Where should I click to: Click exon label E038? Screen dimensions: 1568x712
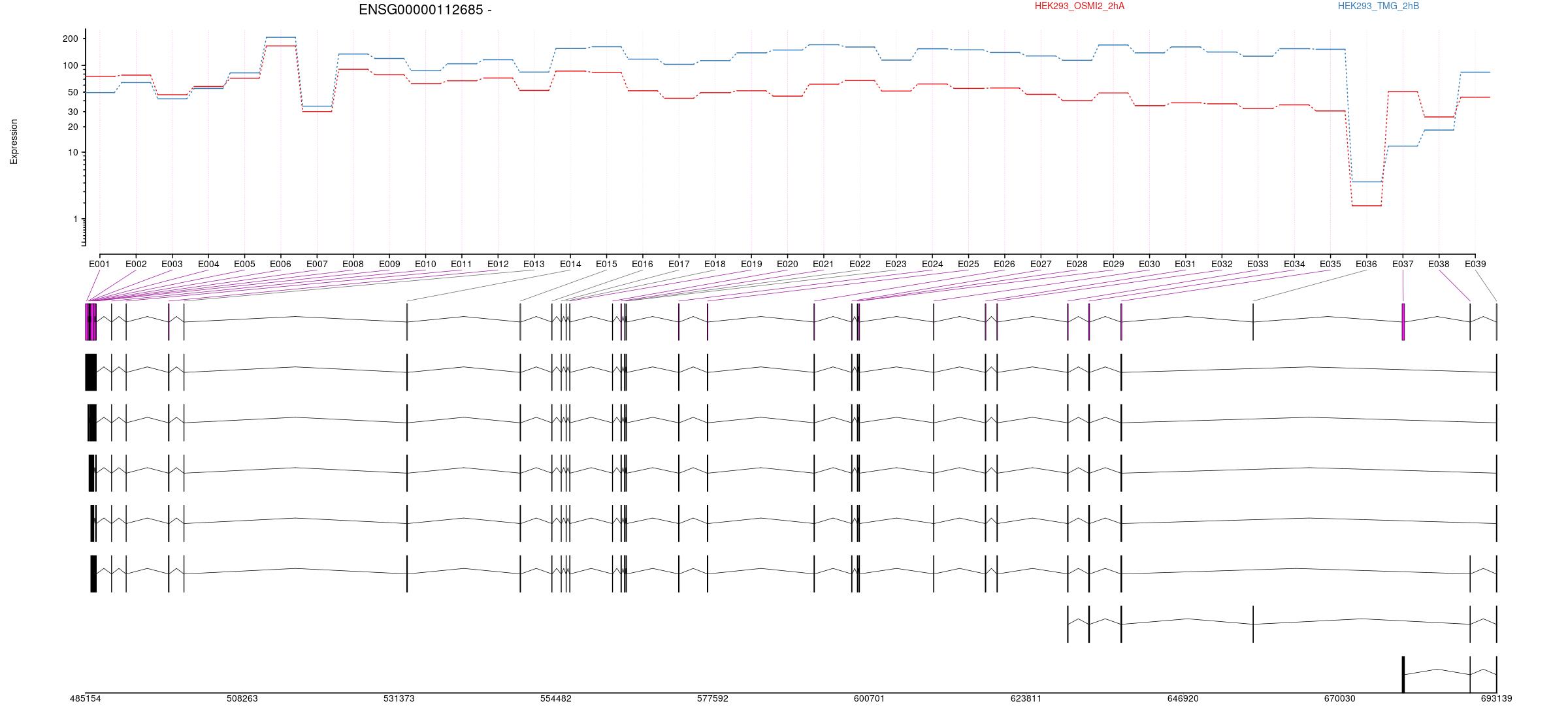pos(1439,264)
